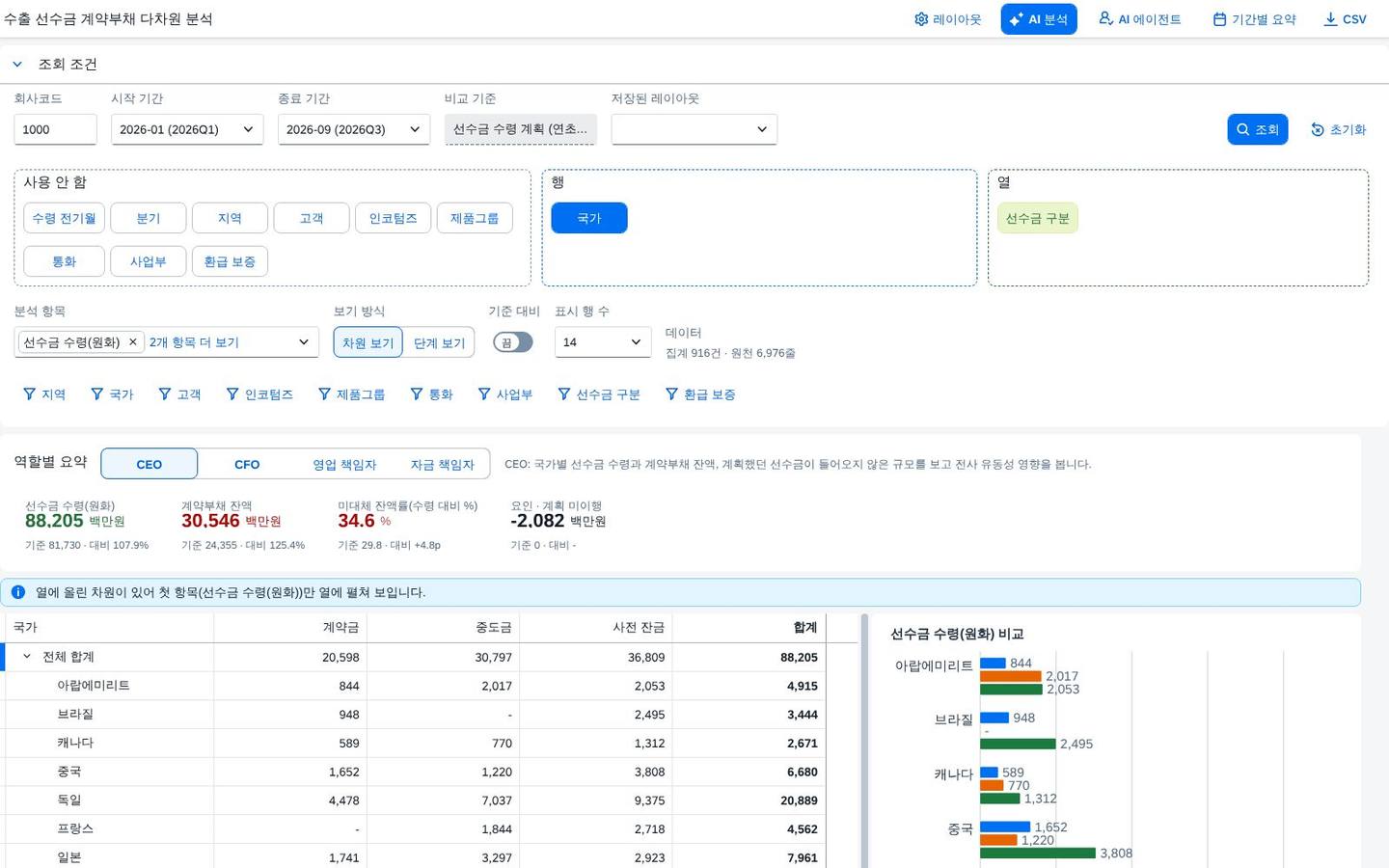The image size is (1389, 868).
Task: Toggle the 기준 대비 switch
Action: click(512, 342)
